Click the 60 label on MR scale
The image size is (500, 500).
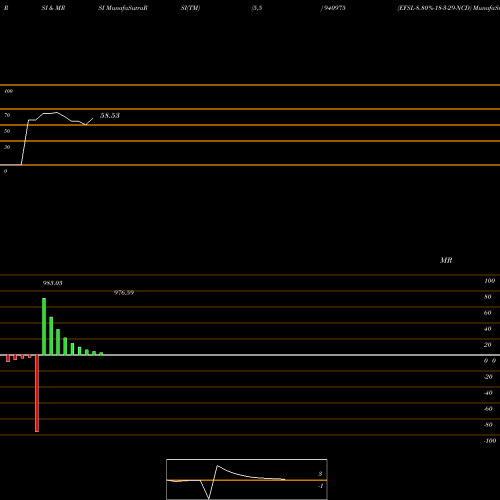tap(488, 313)
